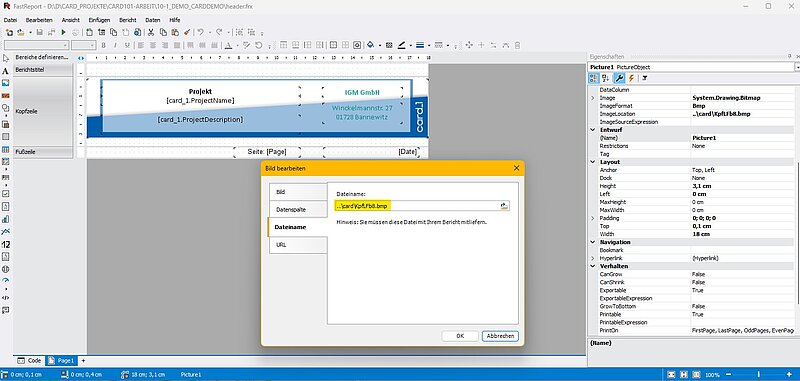Select the SVG object tool
Screen dimensions: 800x381
pyautogui.click(x=6, y=95)
